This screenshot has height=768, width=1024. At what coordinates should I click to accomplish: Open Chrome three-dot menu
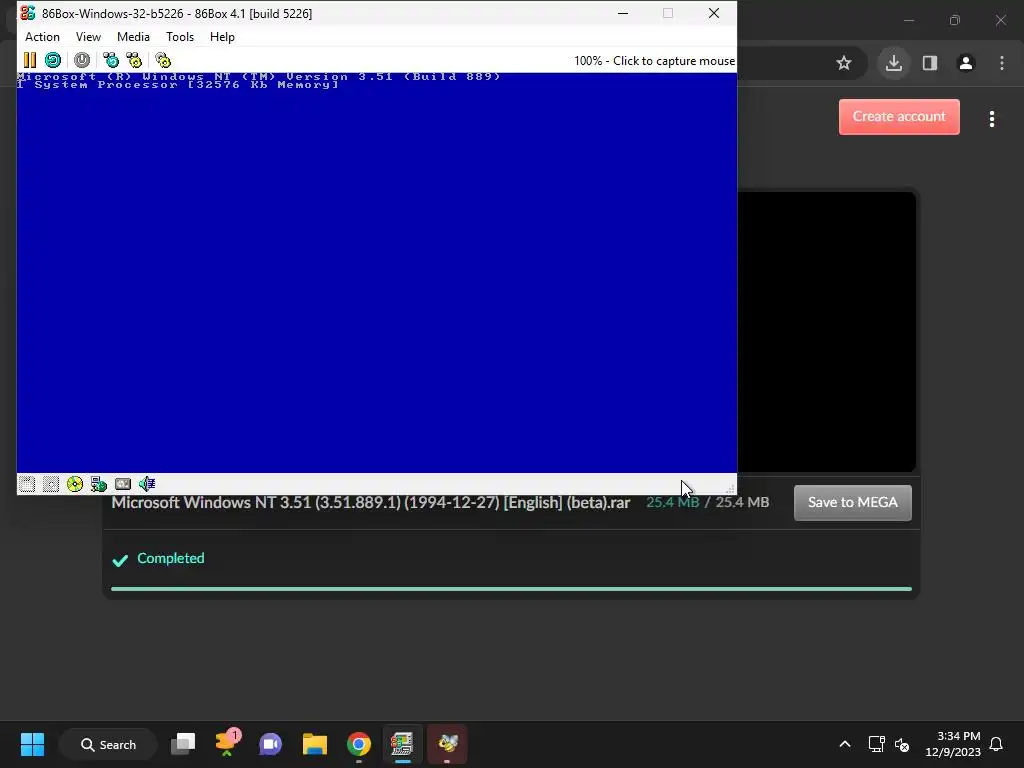click(x=1002, y=63)
